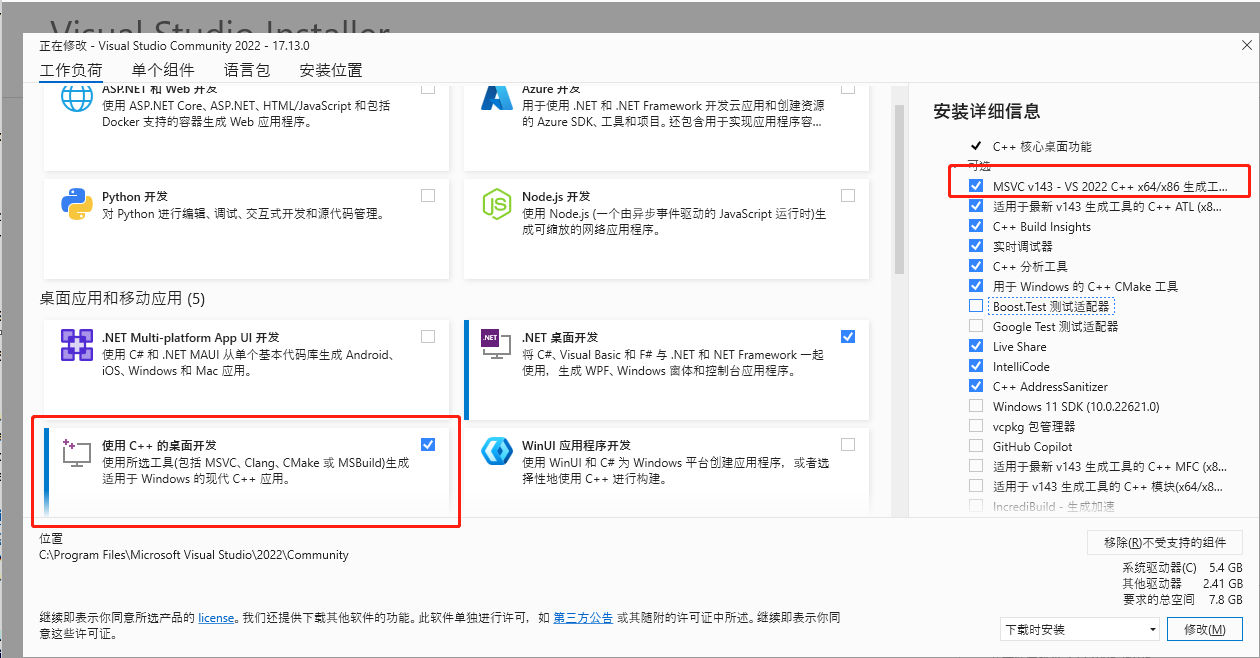The image size is (1260, 658).
Task: Click the 桌面应用和移动应用 (5) section header
Action: tap(122, 298)
